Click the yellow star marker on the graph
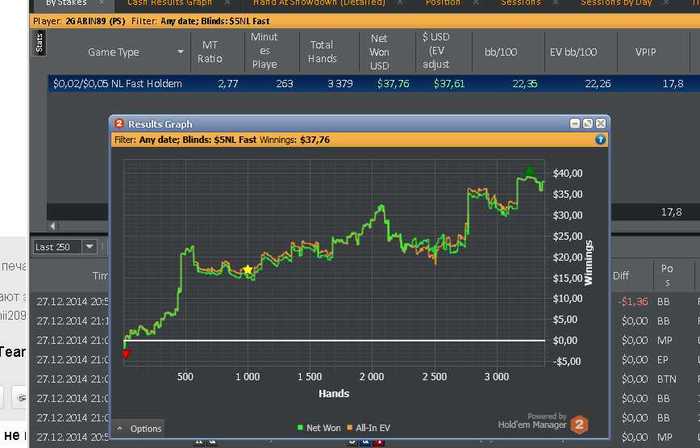700x448 pixels. tap(248, 270)
